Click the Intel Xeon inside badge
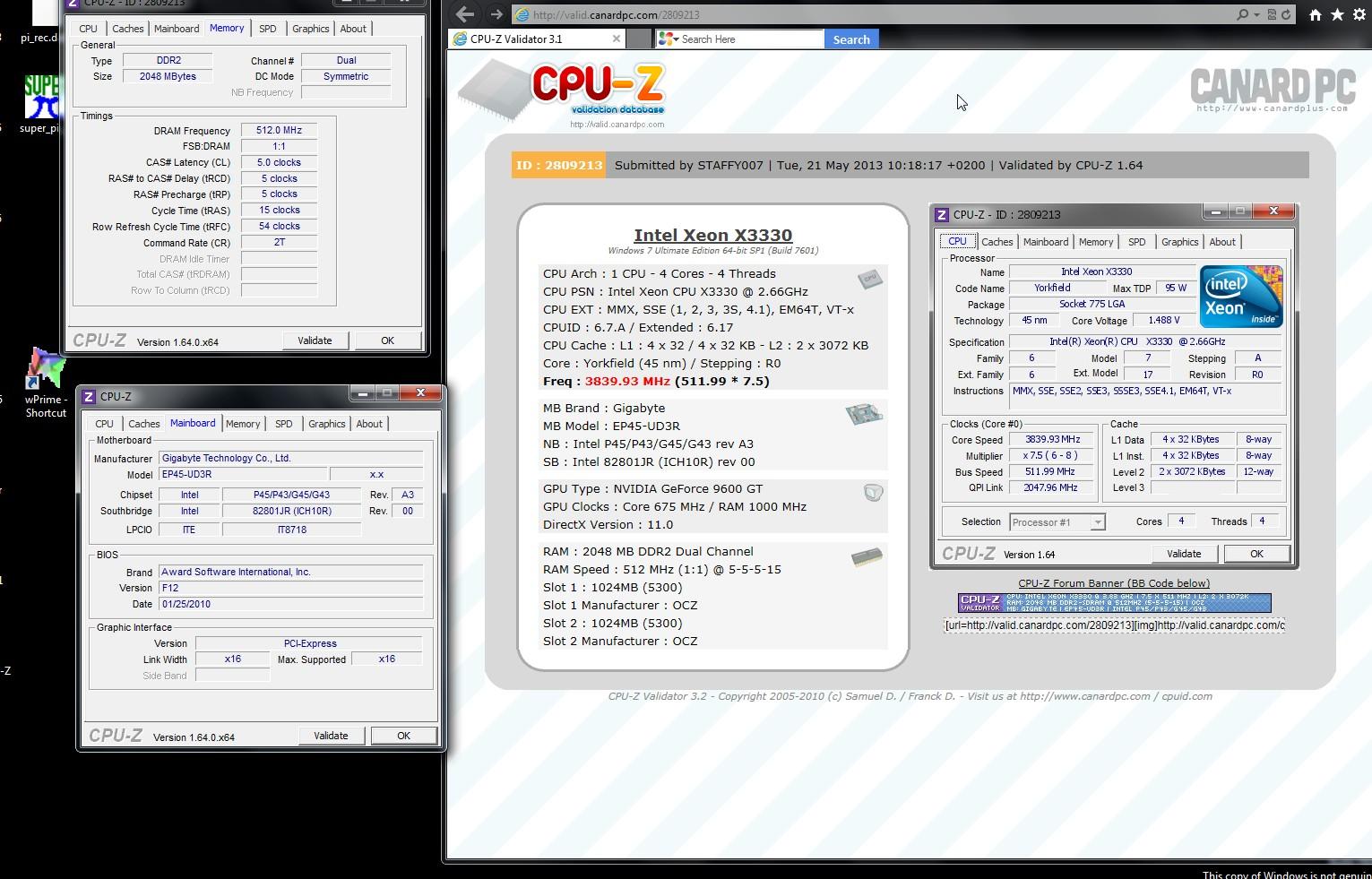This screenshot has height=879, width=1372. [x=1241, y=297]
